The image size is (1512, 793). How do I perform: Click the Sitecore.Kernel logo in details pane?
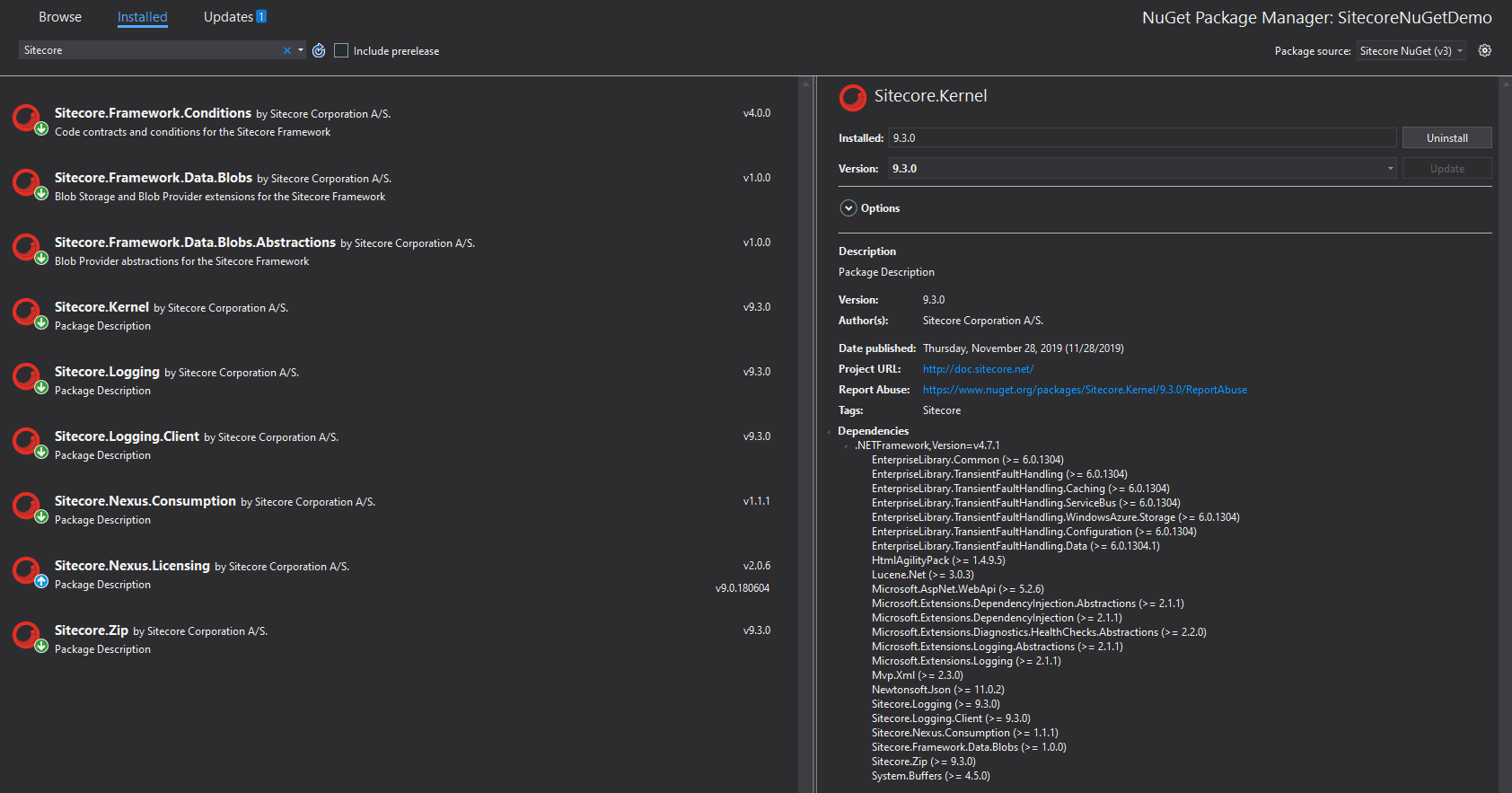tap(852, 97)
